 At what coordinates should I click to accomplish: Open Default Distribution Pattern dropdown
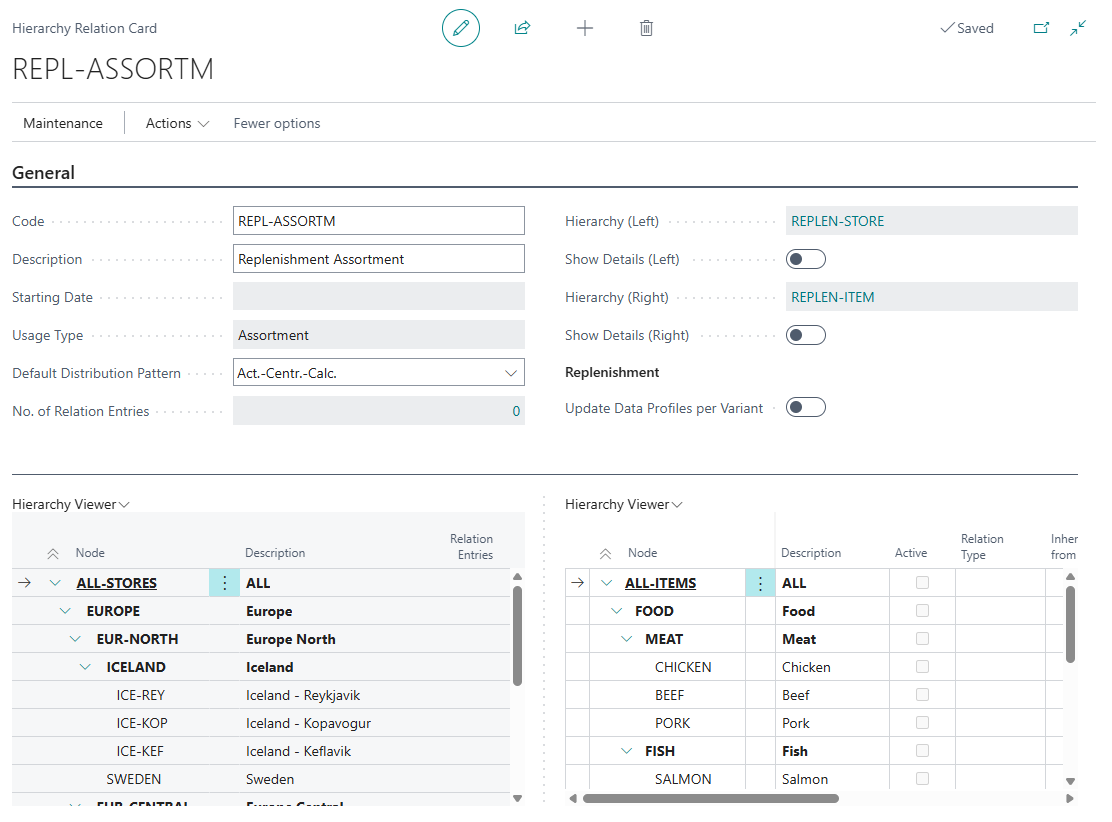[511, 373]
